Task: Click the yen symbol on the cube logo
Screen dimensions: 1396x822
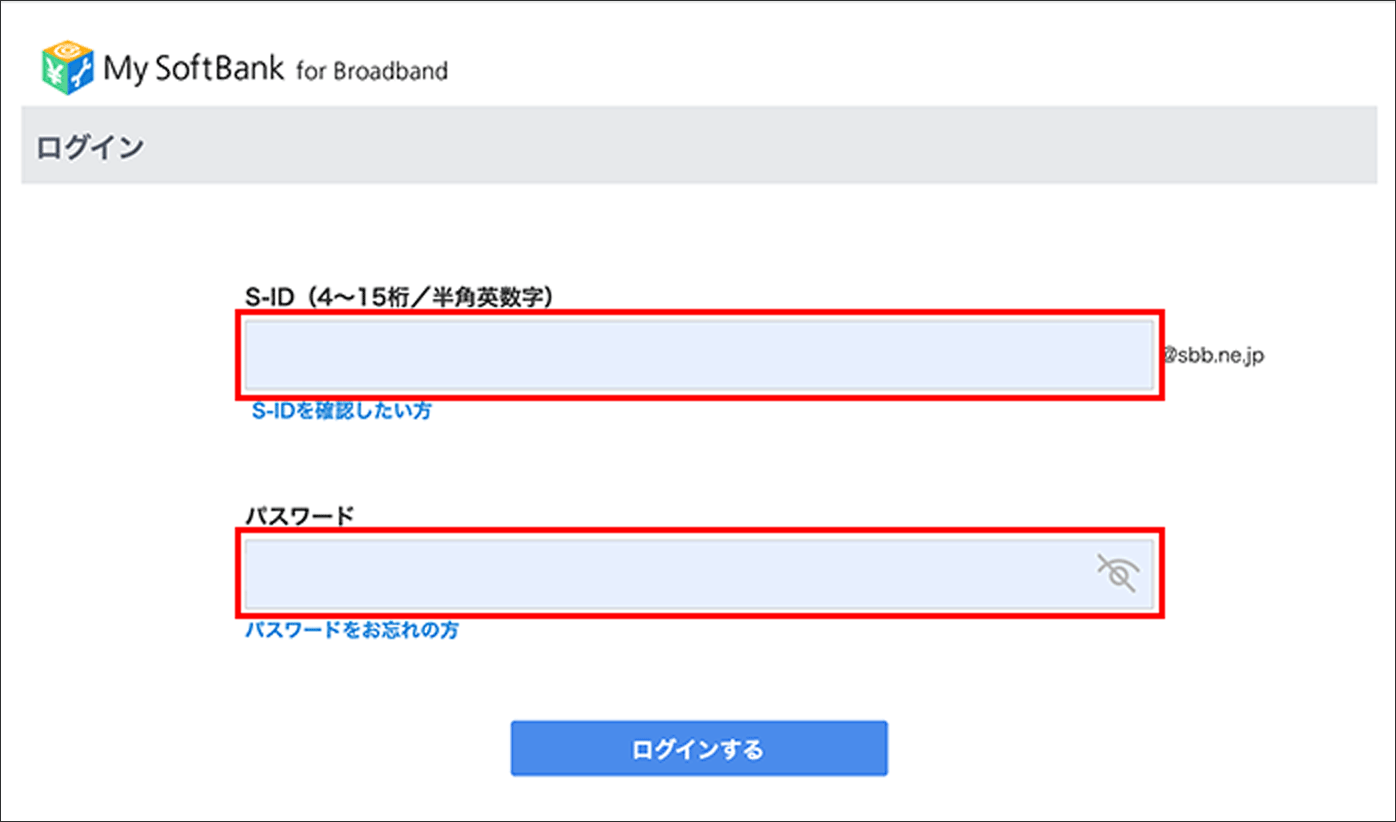Action: [56, 72]
